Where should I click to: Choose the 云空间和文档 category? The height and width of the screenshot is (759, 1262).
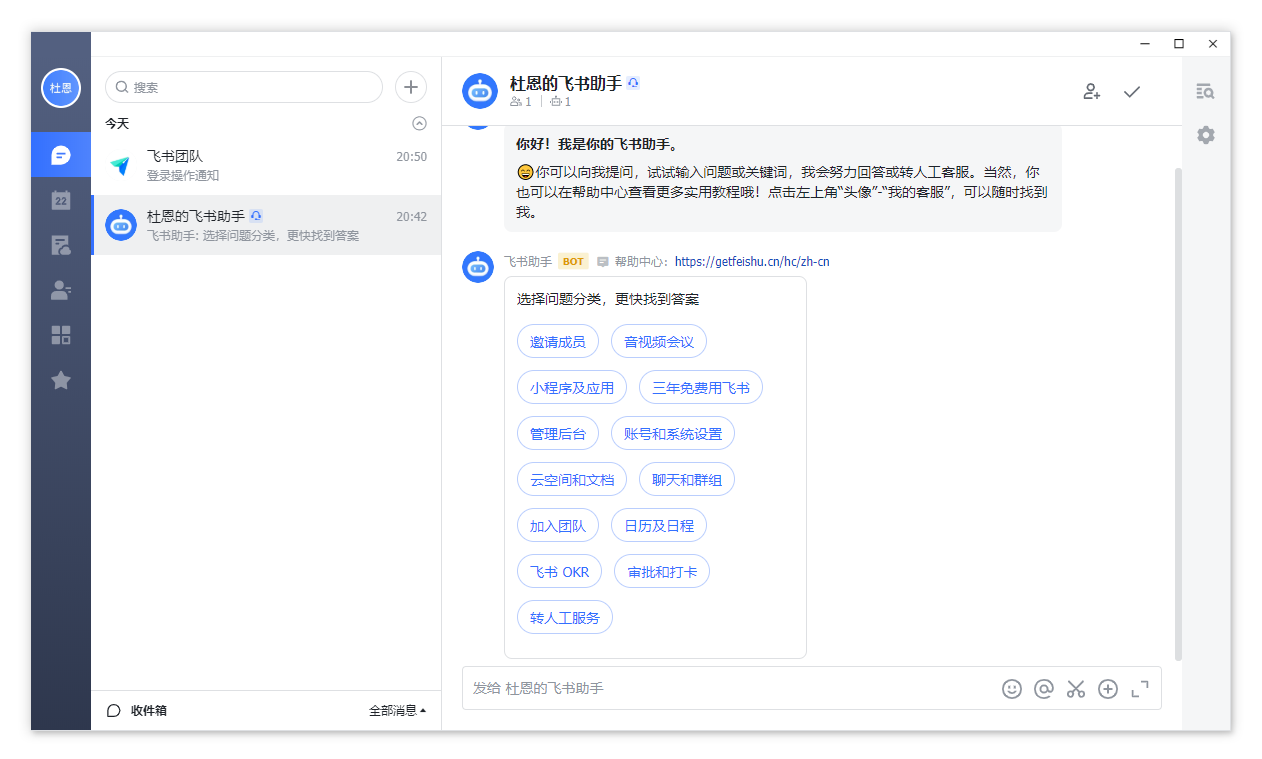[x=572, y=480]
